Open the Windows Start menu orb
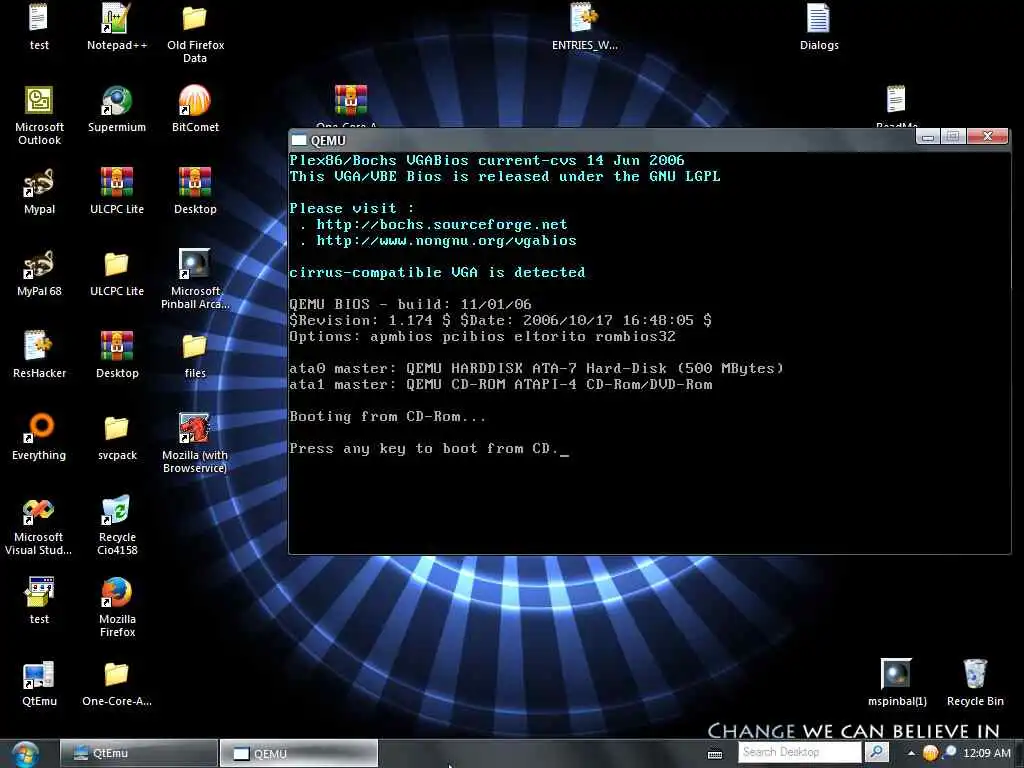The width and height of the screenshot is (1024, 768). click(25, 754)
